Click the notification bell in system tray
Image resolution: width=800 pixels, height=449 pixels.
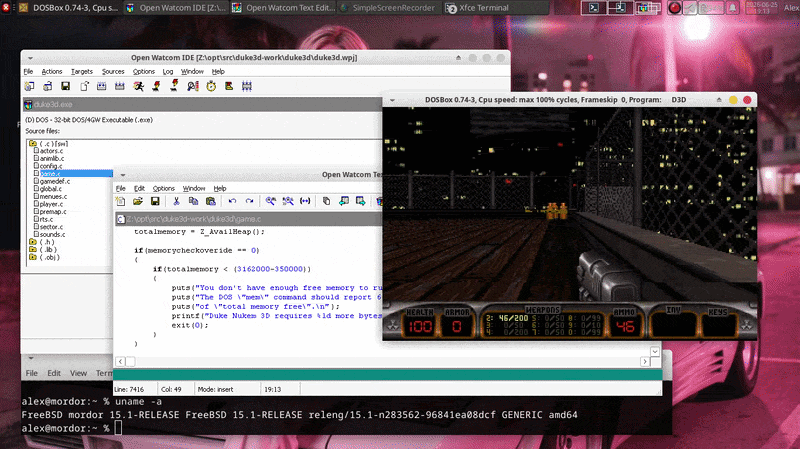[x=732, y=8]
